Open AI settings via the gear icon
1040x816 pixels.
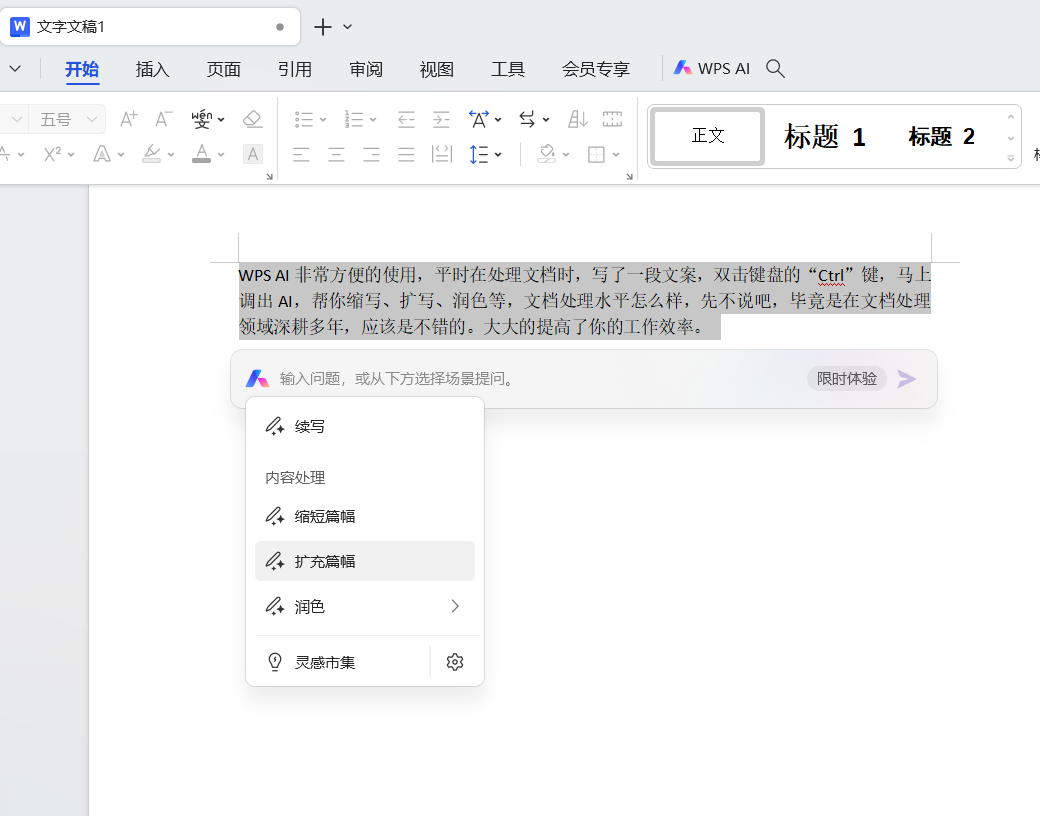point(455,662)
